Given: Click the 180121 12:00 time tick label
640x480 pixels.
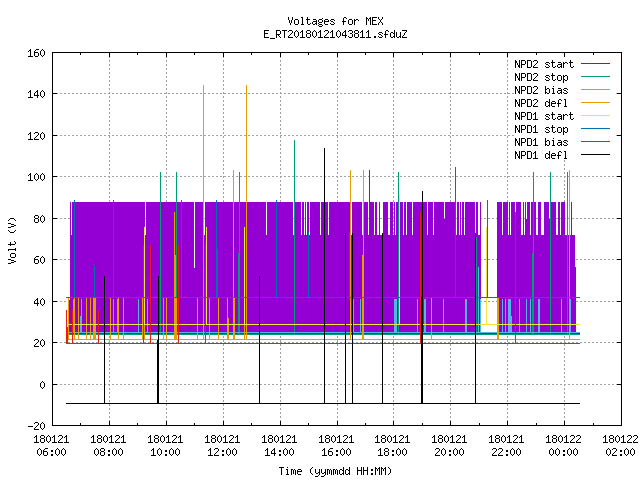Looking at the screenshot, I should [222, 446].
